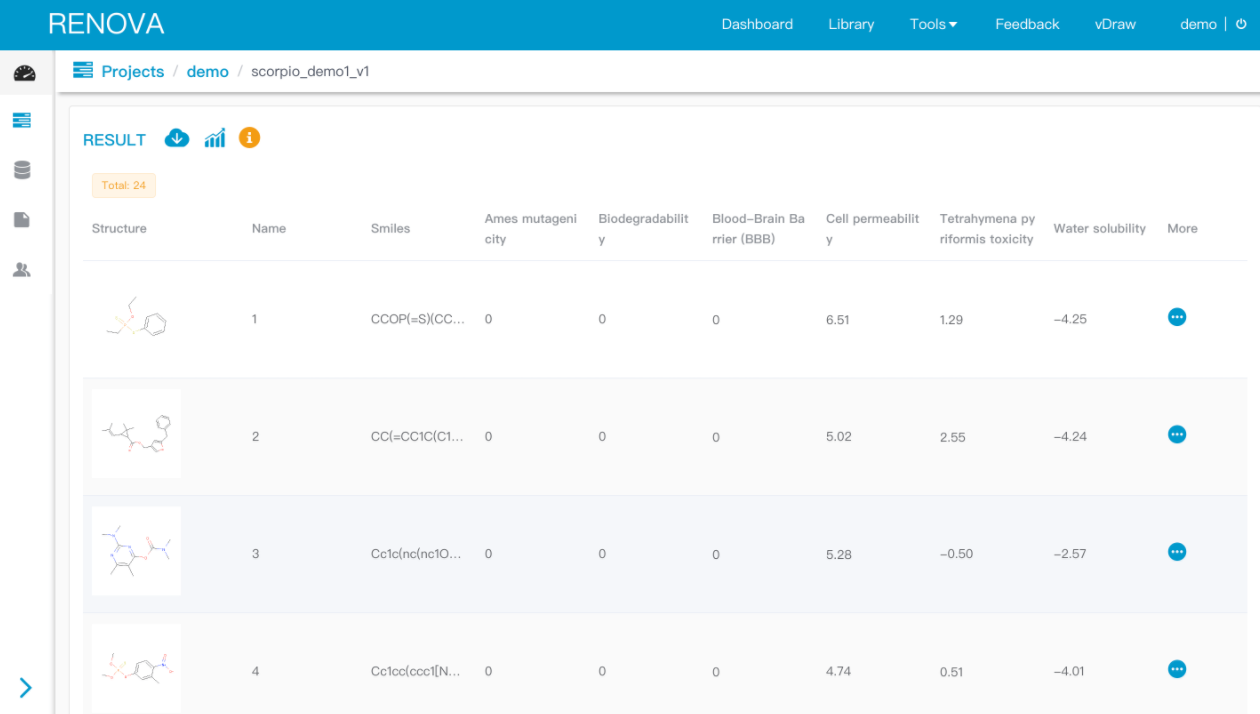Expand the Tools dropdown menu
The height and width of the screenshot is (714, 1260).
click(933, 24)
